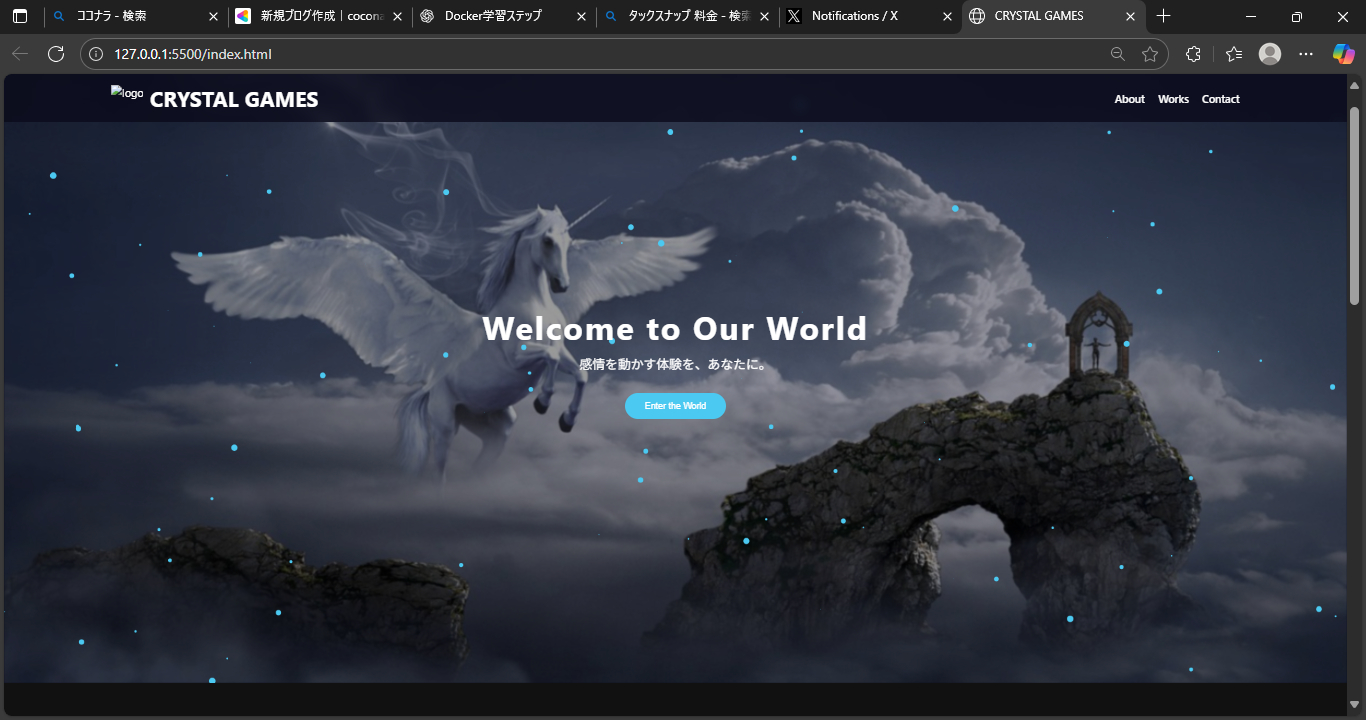Navigate back with the back arrow icon

point(20,54)
